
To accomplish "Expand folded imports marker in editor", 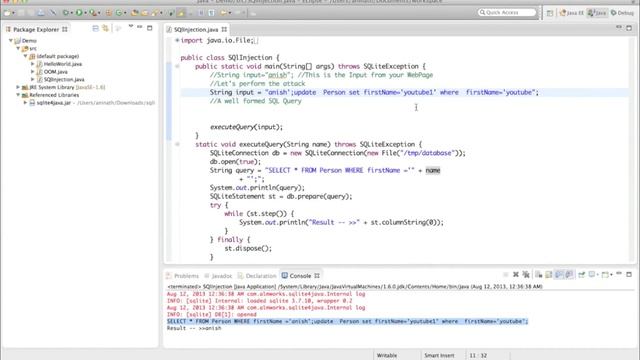I will (x=177, y=40).
